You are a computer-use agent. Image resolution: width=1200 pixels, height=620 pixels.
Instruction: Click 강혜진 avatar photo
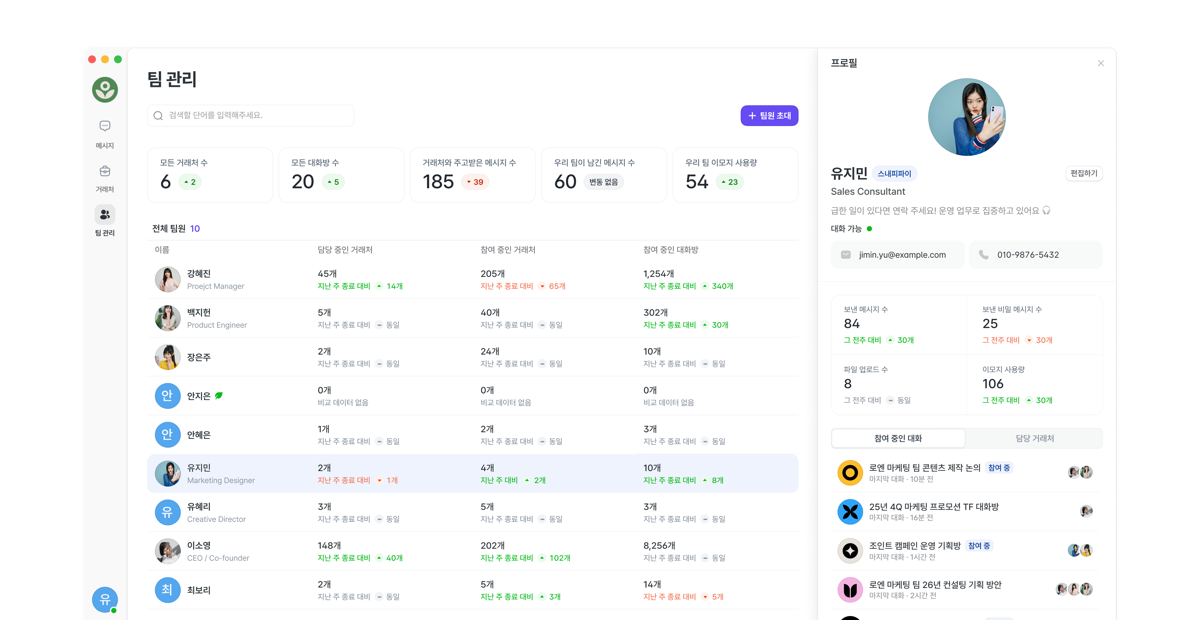coord(168,279)
